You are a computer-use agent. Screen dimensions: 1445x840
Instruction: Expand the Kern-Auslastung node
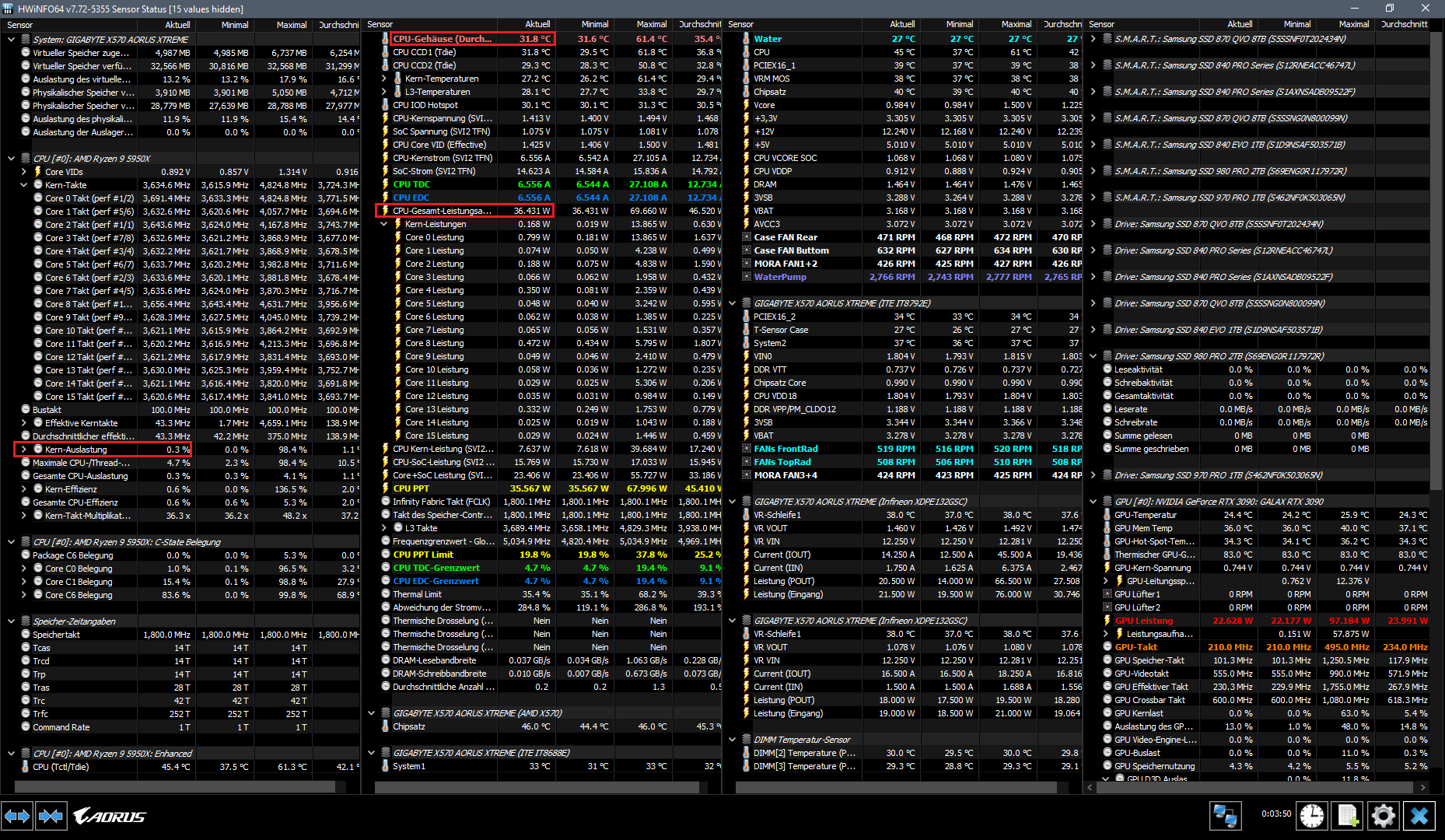23,450
